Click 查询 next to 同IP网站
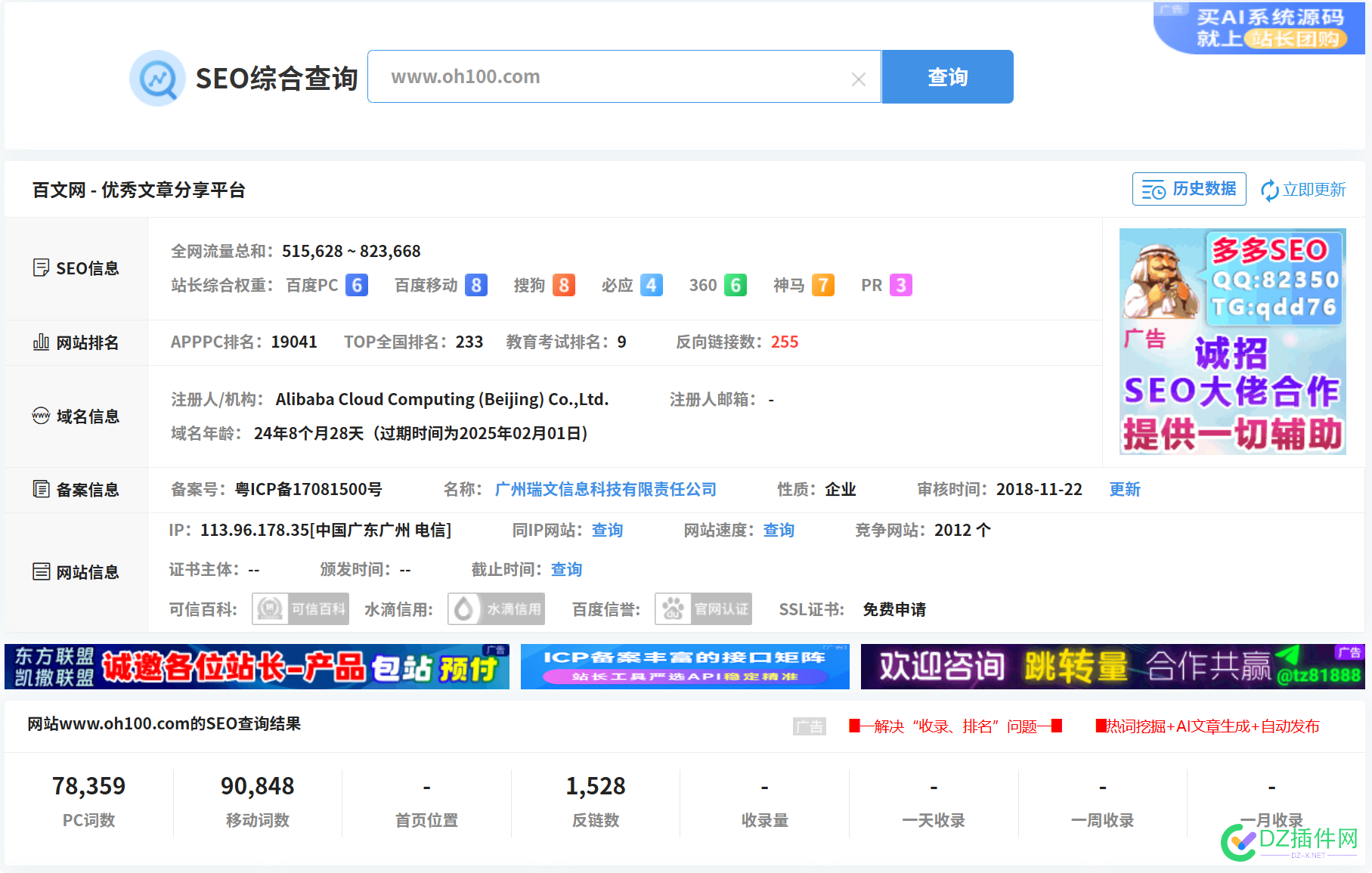This screenshot has height=873, width=1372. pyautogui.click(x=607, y=530)
